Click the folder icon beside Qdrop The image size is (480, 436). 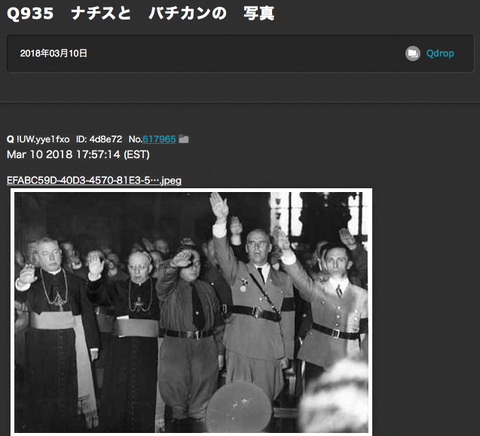pyautogui.click(x=413, y=53)
